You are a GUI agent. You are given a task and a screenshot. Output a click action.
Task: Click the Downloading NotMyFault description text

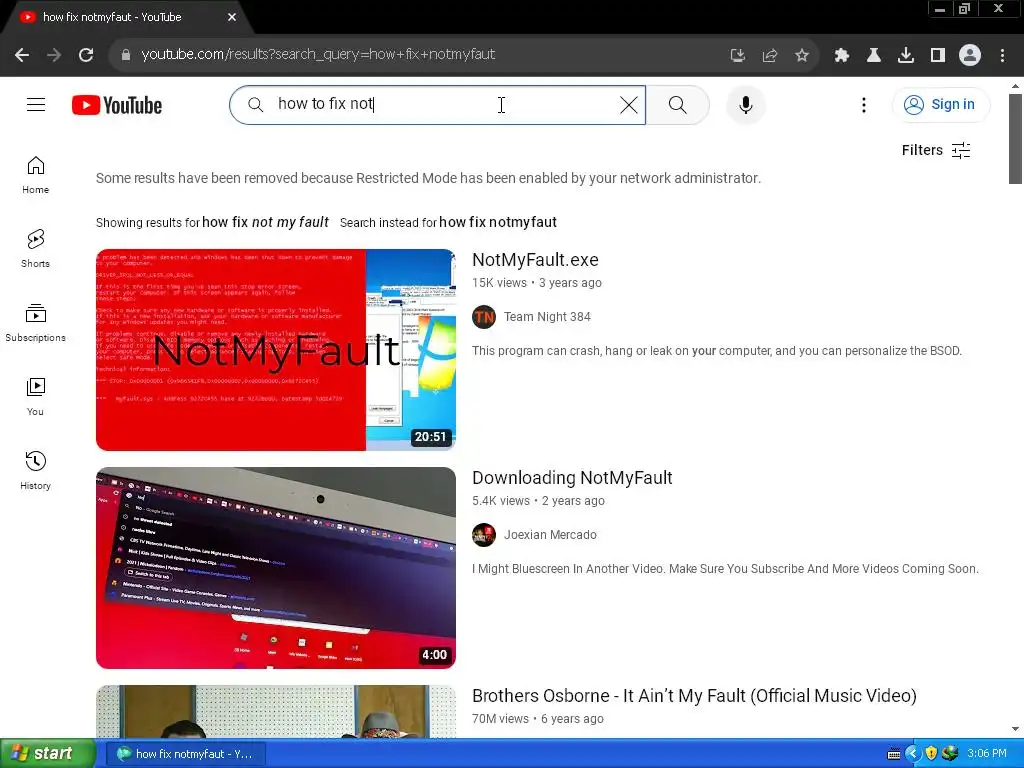(x=725, y=569)
